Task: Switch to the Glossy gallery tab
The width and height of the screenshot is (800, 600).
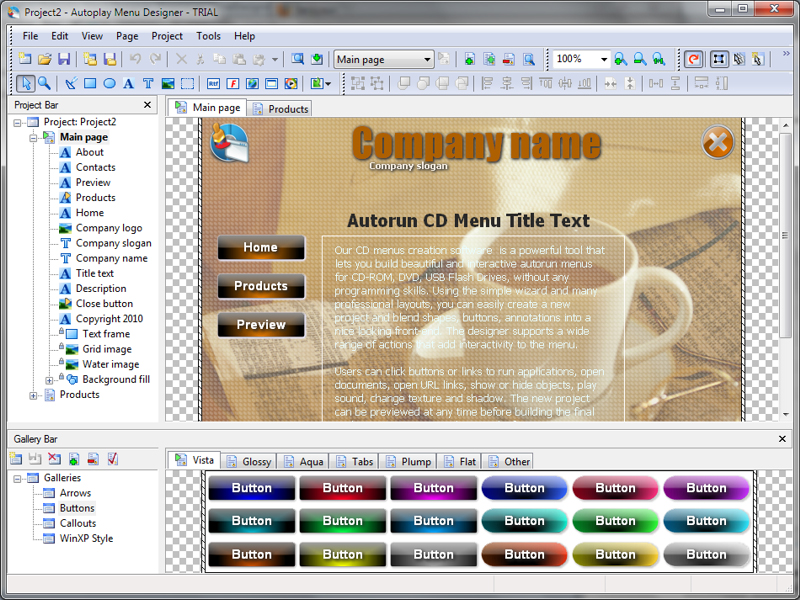Action: pos(248,461)
